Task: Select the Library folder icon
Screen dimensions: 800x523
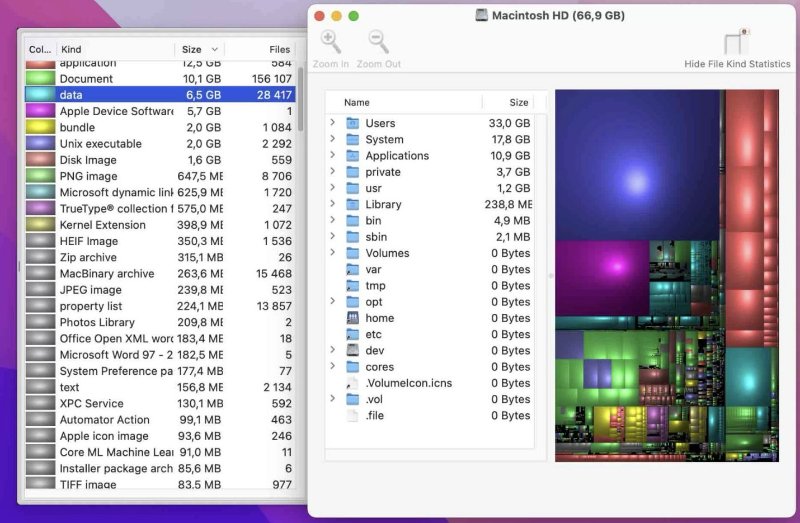Action: click(353, 205)
